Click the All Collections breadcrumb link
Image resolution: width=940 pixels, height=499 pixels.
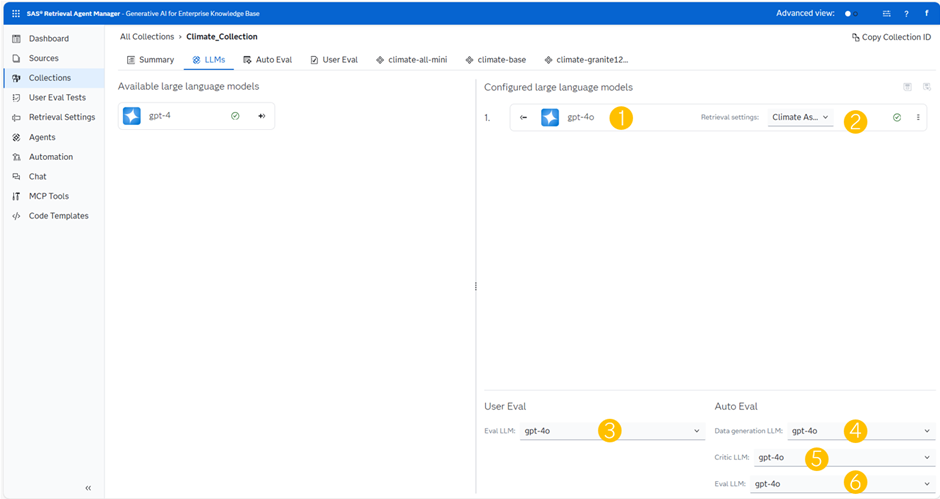pos(147,37)
